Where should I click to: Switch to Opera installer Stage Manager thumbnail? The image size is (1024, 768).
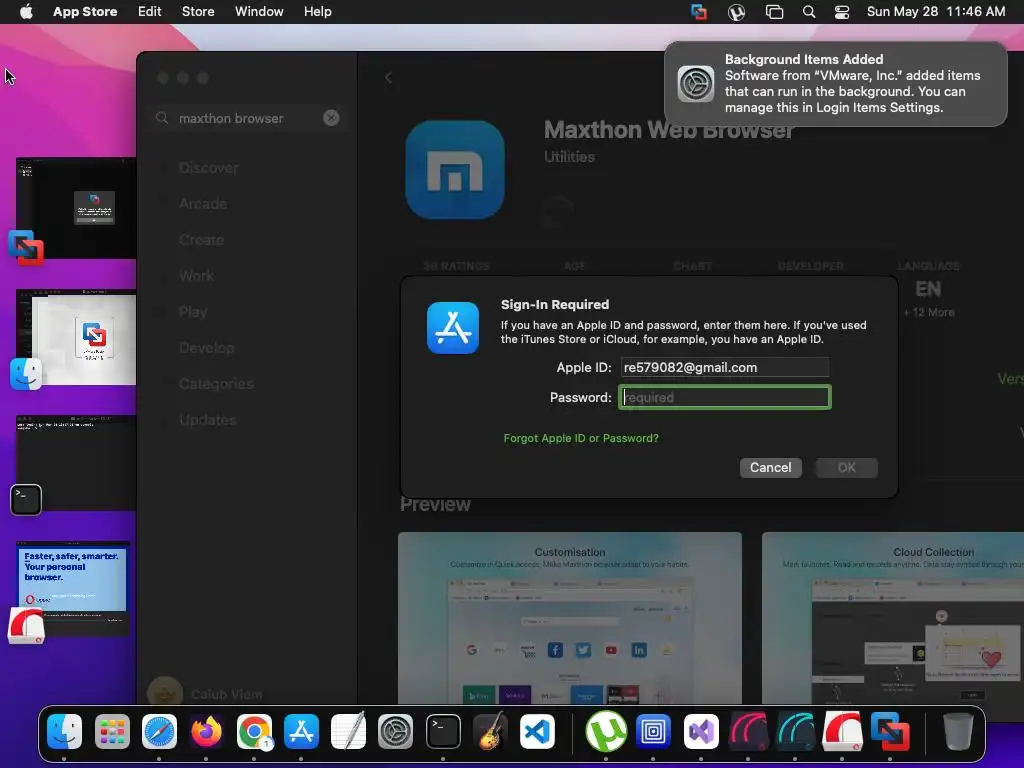[x=72, y=588]
